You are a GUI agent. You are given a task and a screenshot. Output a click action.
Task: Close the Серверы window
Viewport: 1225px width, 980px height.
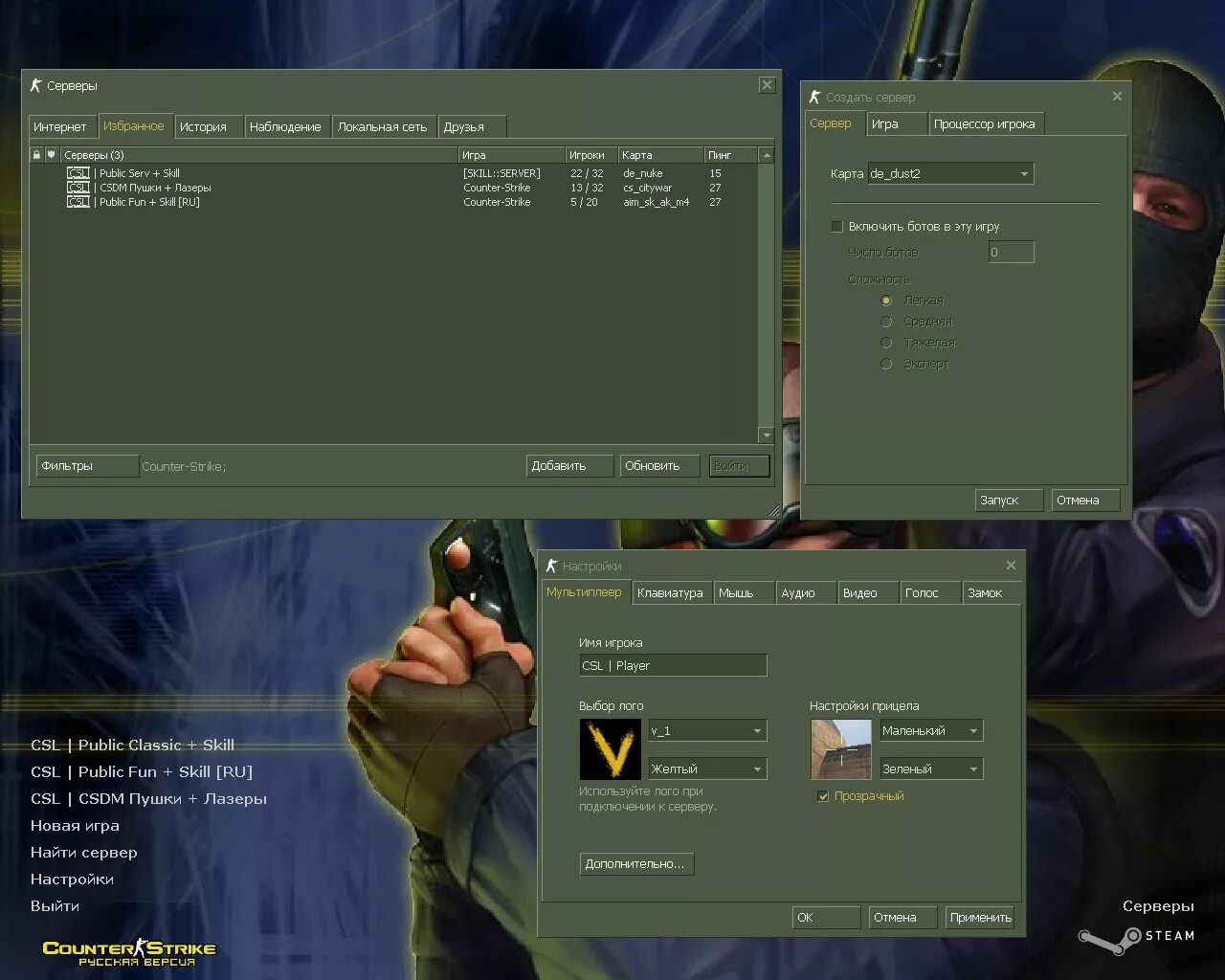pyautogui.click(x=767, y=85)
